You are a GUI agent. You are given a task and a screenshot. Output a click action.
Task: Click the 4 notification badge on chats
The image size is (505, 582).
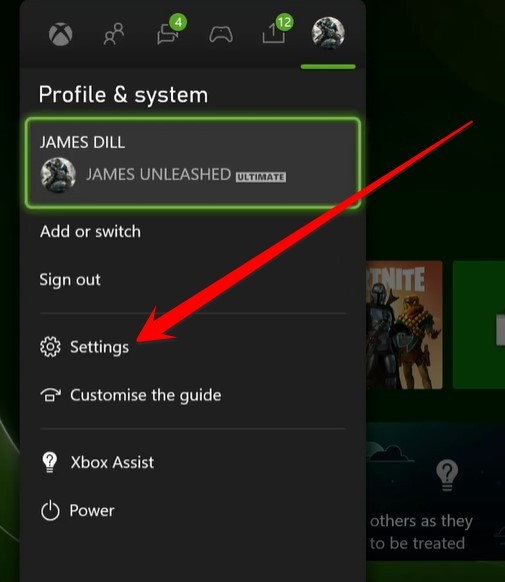[x=178, y=23]
